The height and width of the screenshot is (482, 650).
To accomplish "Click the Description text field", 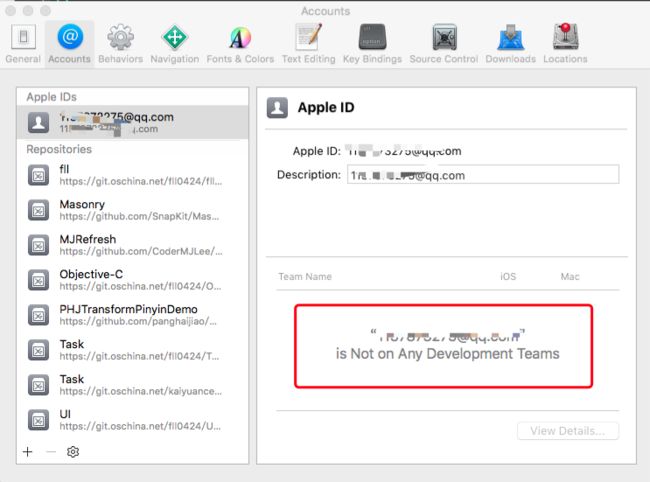I will click(x=483, y=174).
